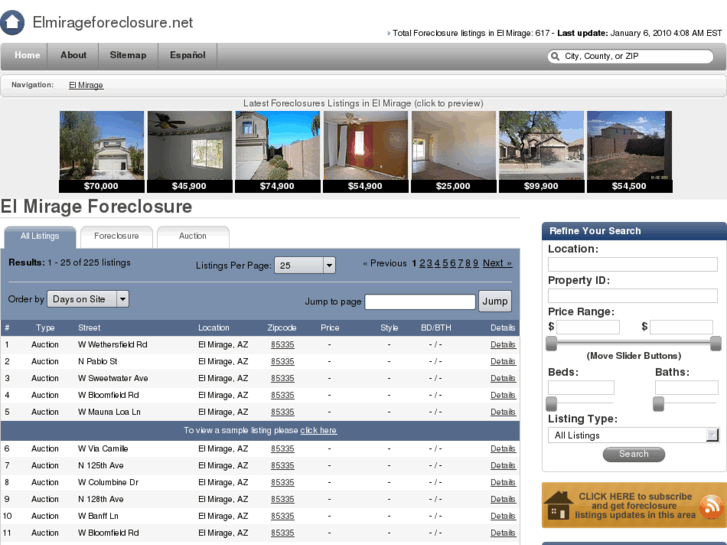Go to Sitemap
This screenshot has width=727, height=545.
pyautogui.click(x=128, y=55)
